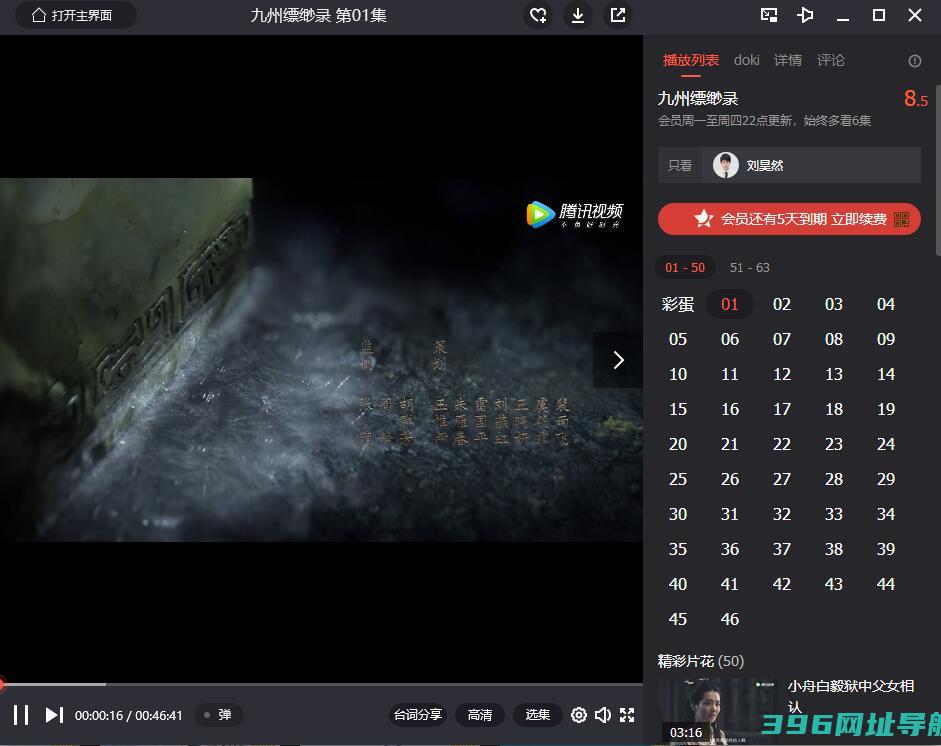Open the show title 九州缥缈录
This screenshot has width=941, height=746.
[698, 98]
